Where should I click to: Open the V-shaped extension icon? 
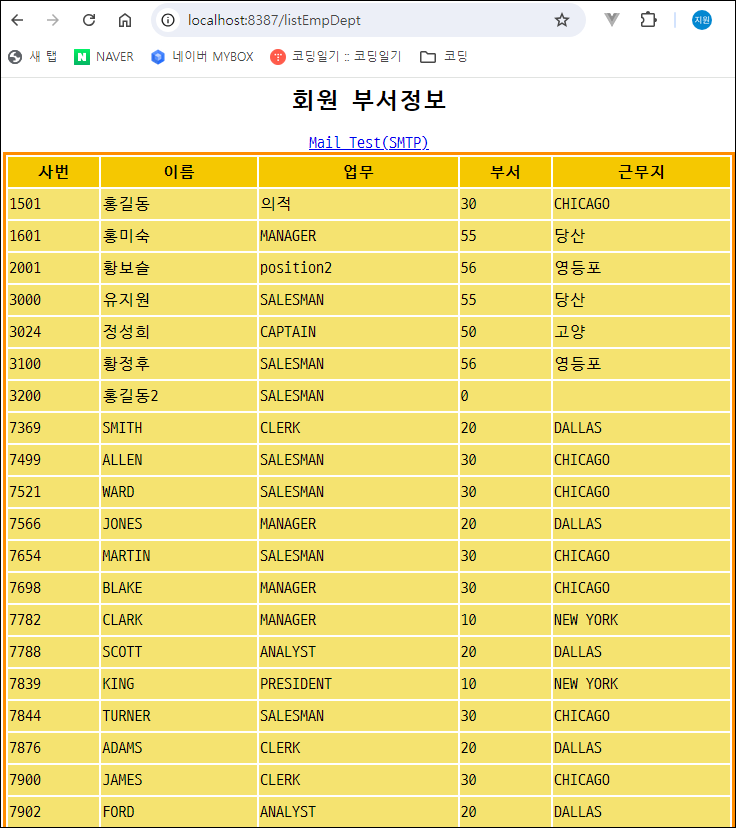611,20
